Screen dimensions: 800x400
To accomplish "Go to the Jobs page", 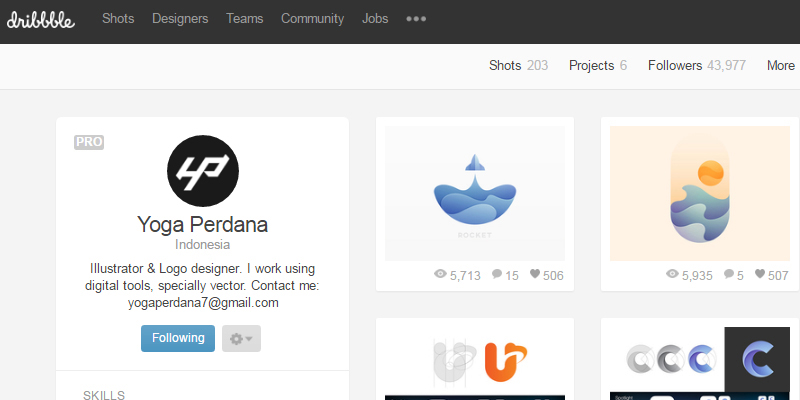I will point(375,19).
